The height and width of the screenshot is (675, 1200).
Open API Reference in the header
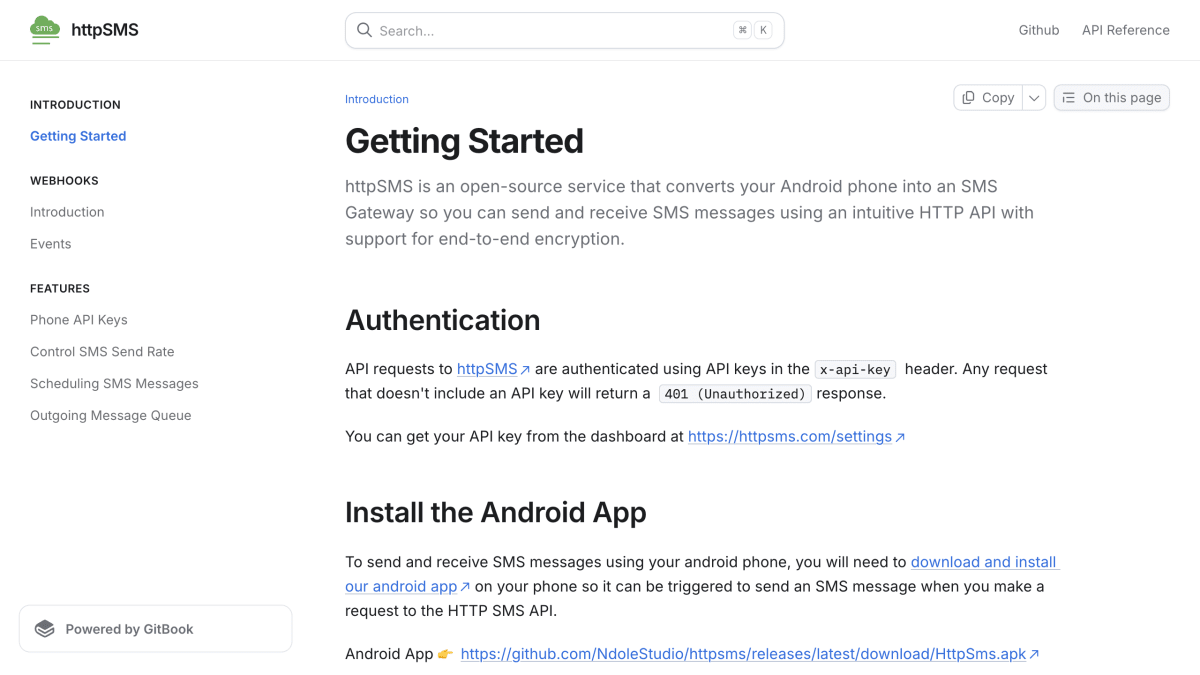(1125, 30)
